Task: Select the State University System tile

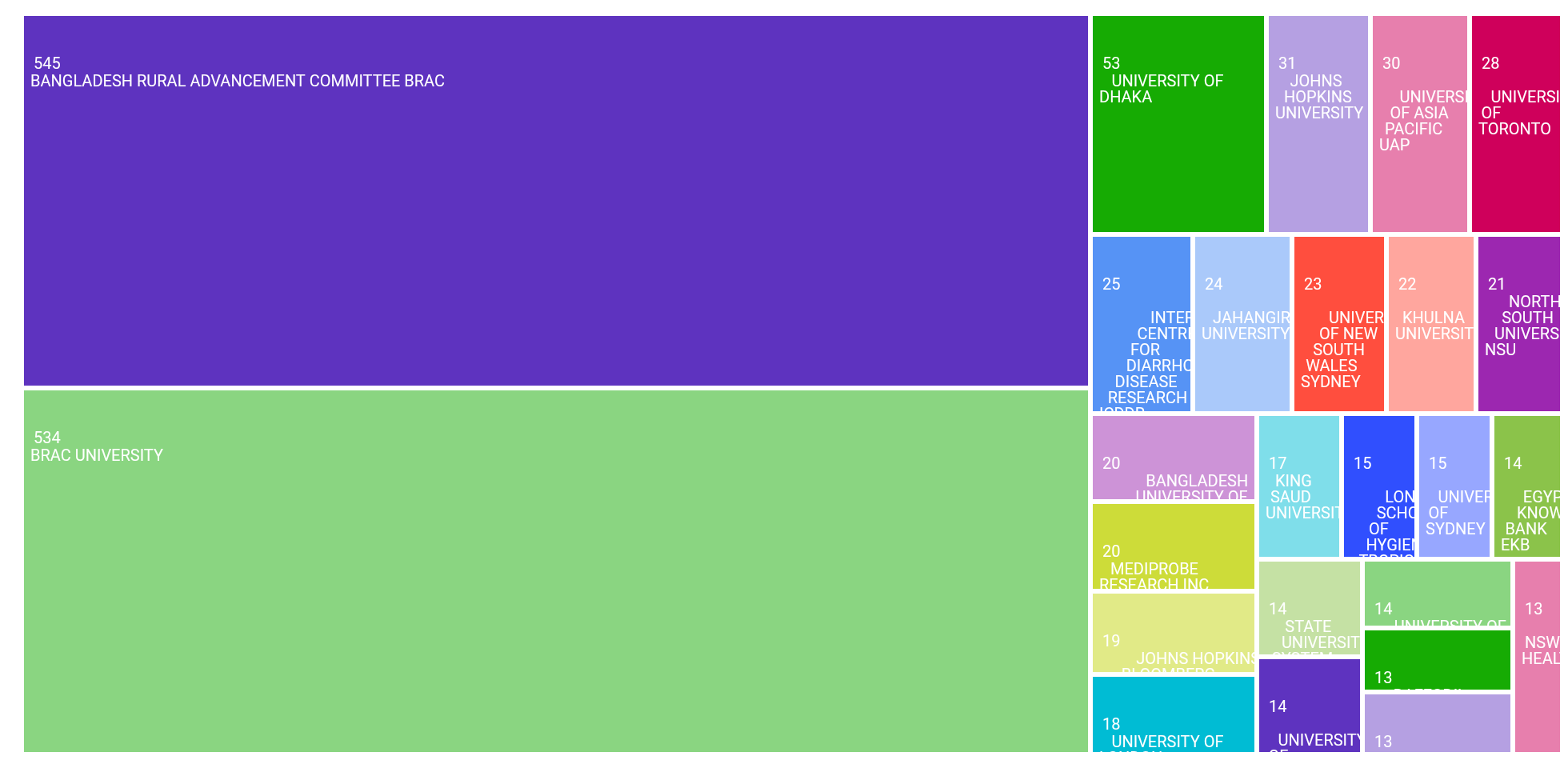Action: pyautogui.click(x=1310, y=608)
